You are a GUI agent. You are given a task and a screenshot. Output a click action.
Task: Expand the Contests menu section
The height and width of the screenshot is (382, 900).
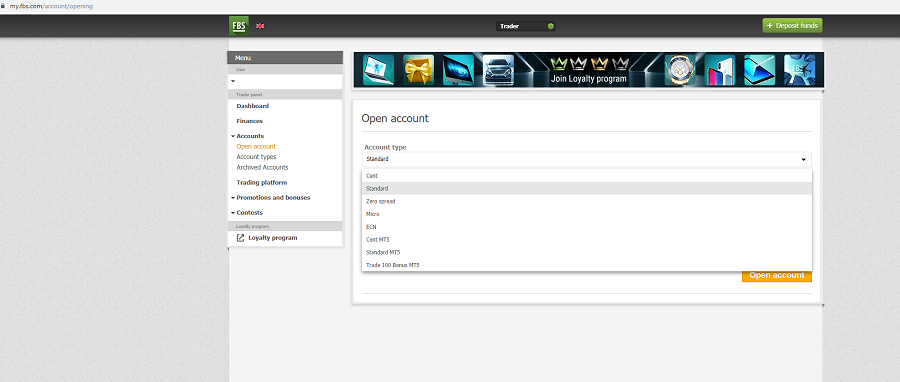tap(233, 212)
